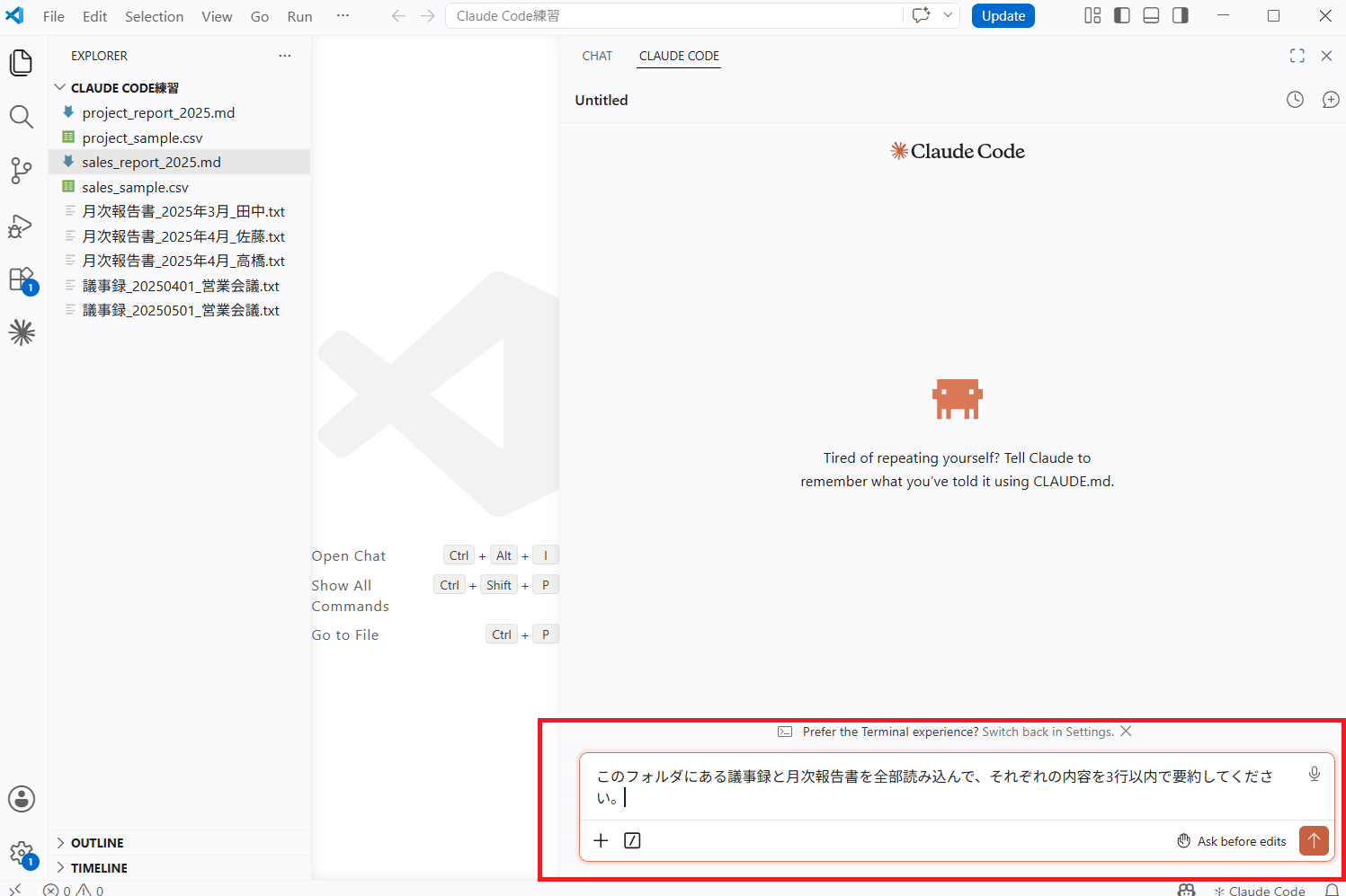
Task: Go forward using the right arrow
Action: click(428, 16)
